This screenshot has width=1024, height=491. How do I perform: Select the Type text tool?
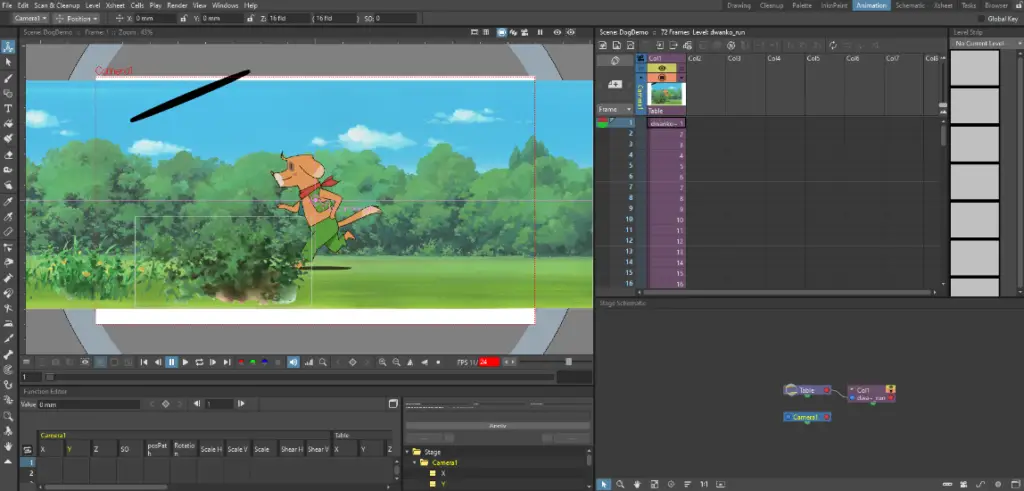8,108
